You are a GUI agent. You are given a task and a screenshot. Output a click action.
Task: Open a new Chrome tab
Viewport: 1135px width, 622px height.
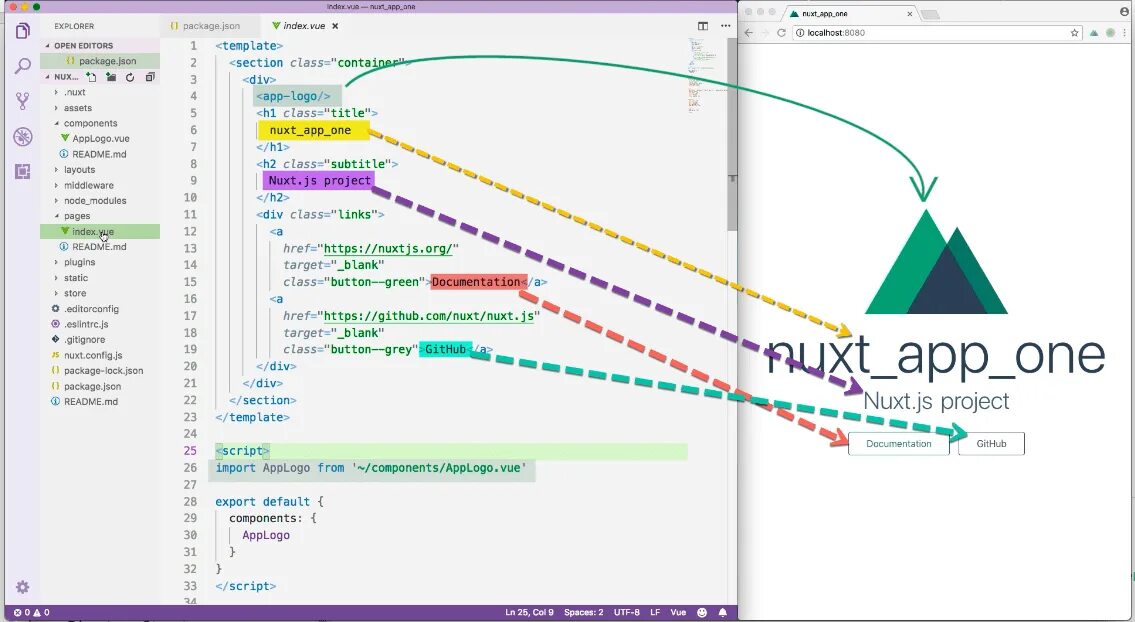point(930,14)
